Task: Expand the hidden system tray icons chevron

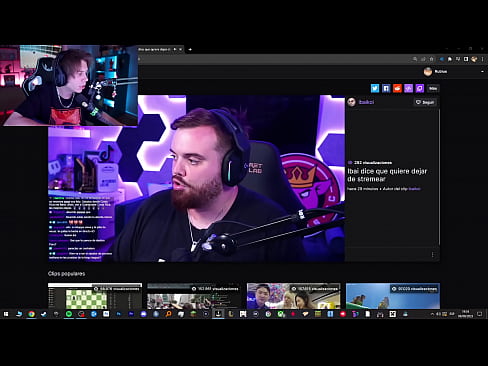Action: [x=432, y=314]
